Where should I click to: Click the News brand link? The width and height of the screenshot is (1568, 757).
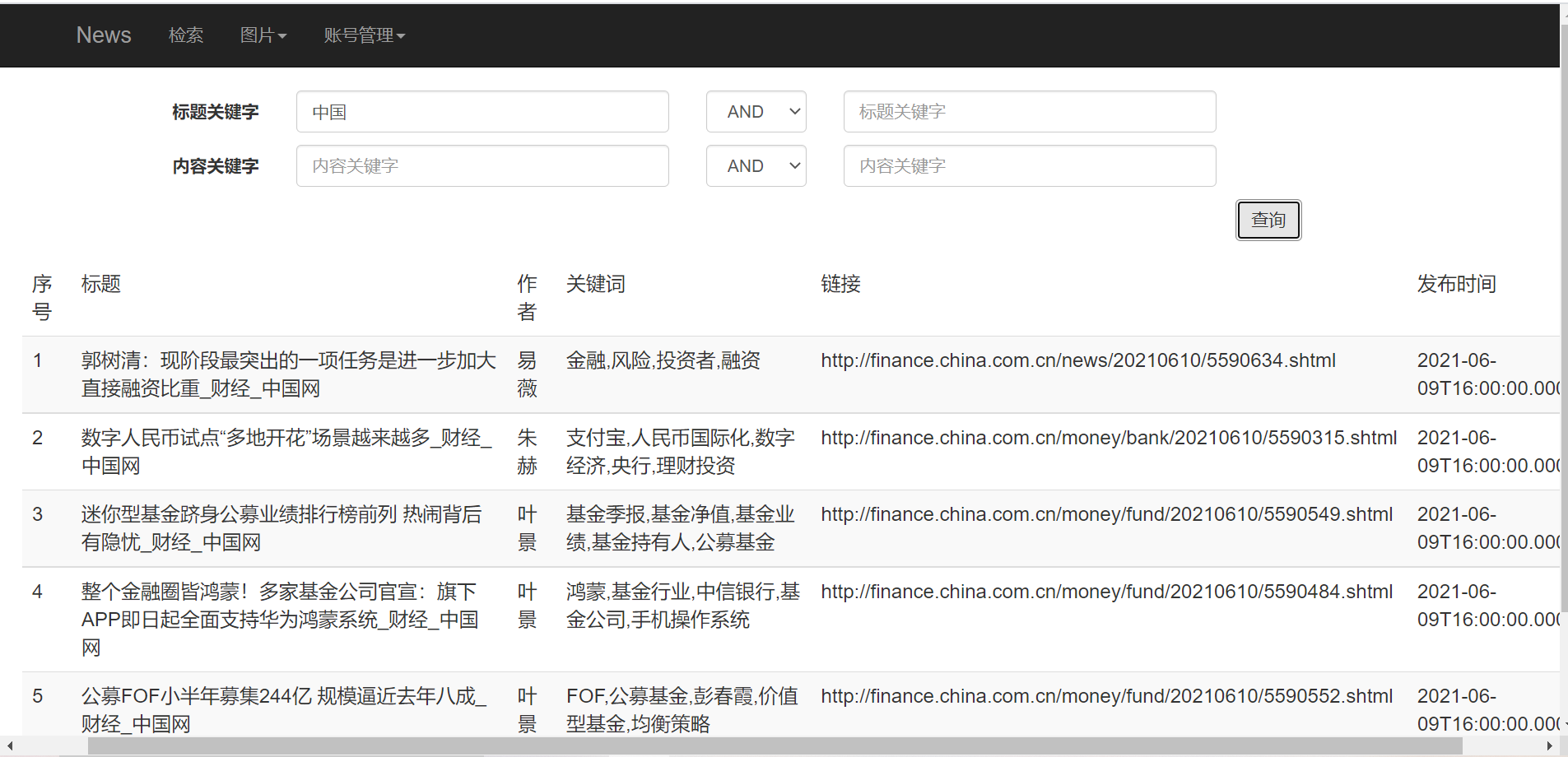[x=104, y=35]
